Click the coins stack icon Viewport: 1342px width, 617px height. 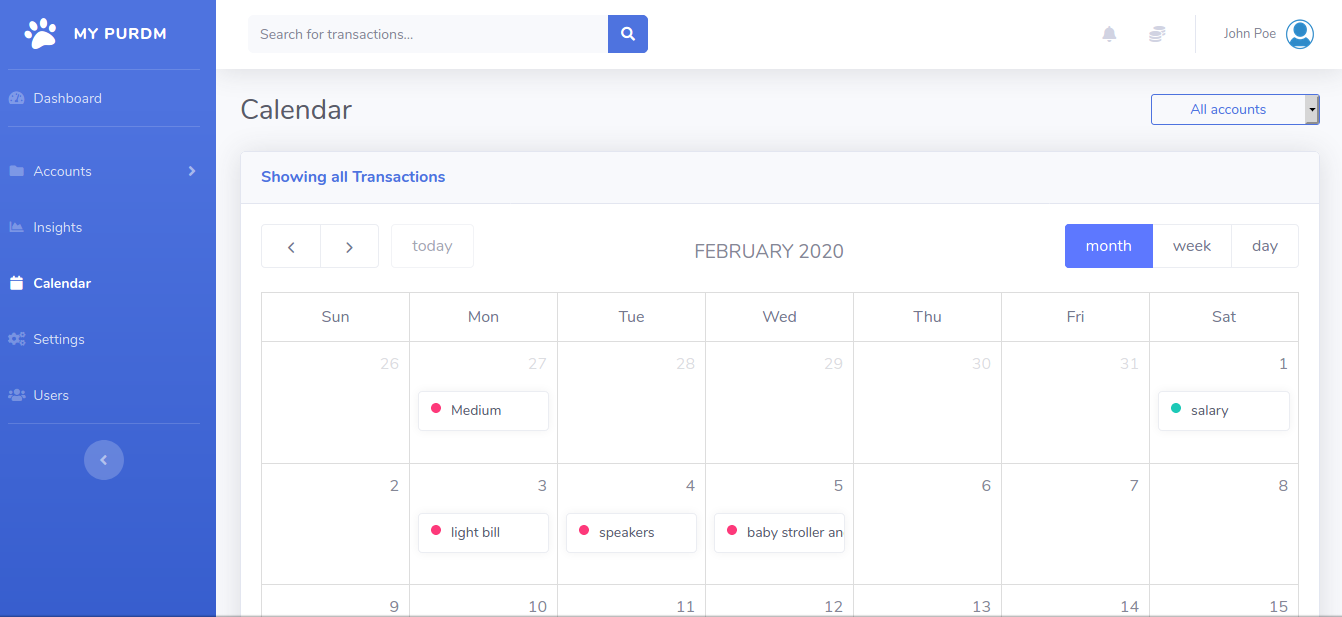[1157, 34]
